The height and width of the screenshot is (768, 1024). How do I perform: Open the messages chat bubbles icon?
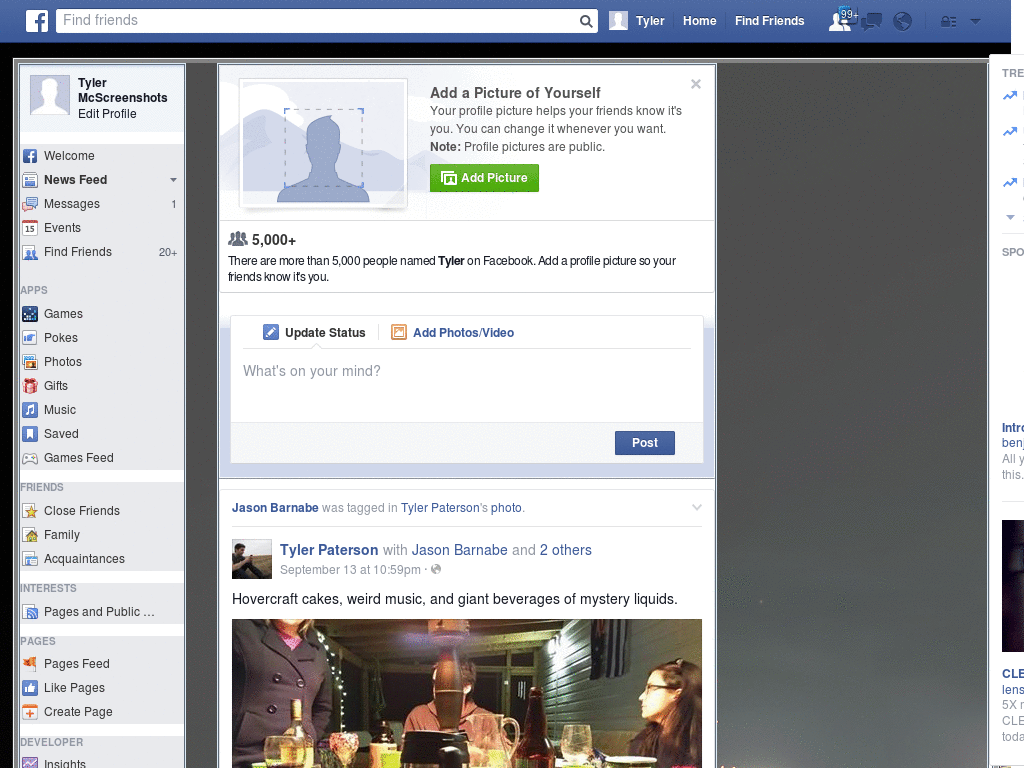click(x=871, y=22)
